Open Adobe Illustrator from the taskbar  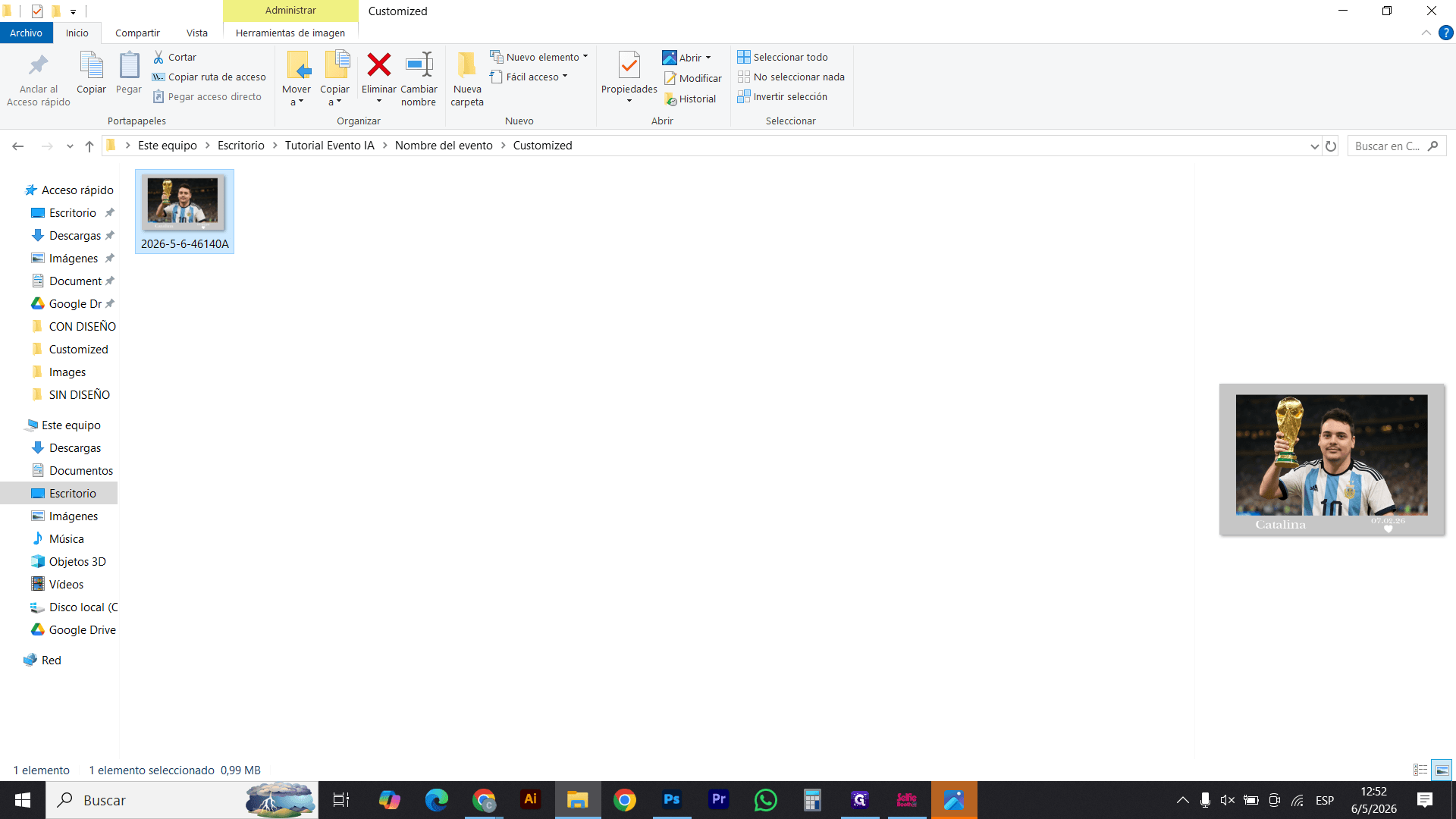click(531, 800)
